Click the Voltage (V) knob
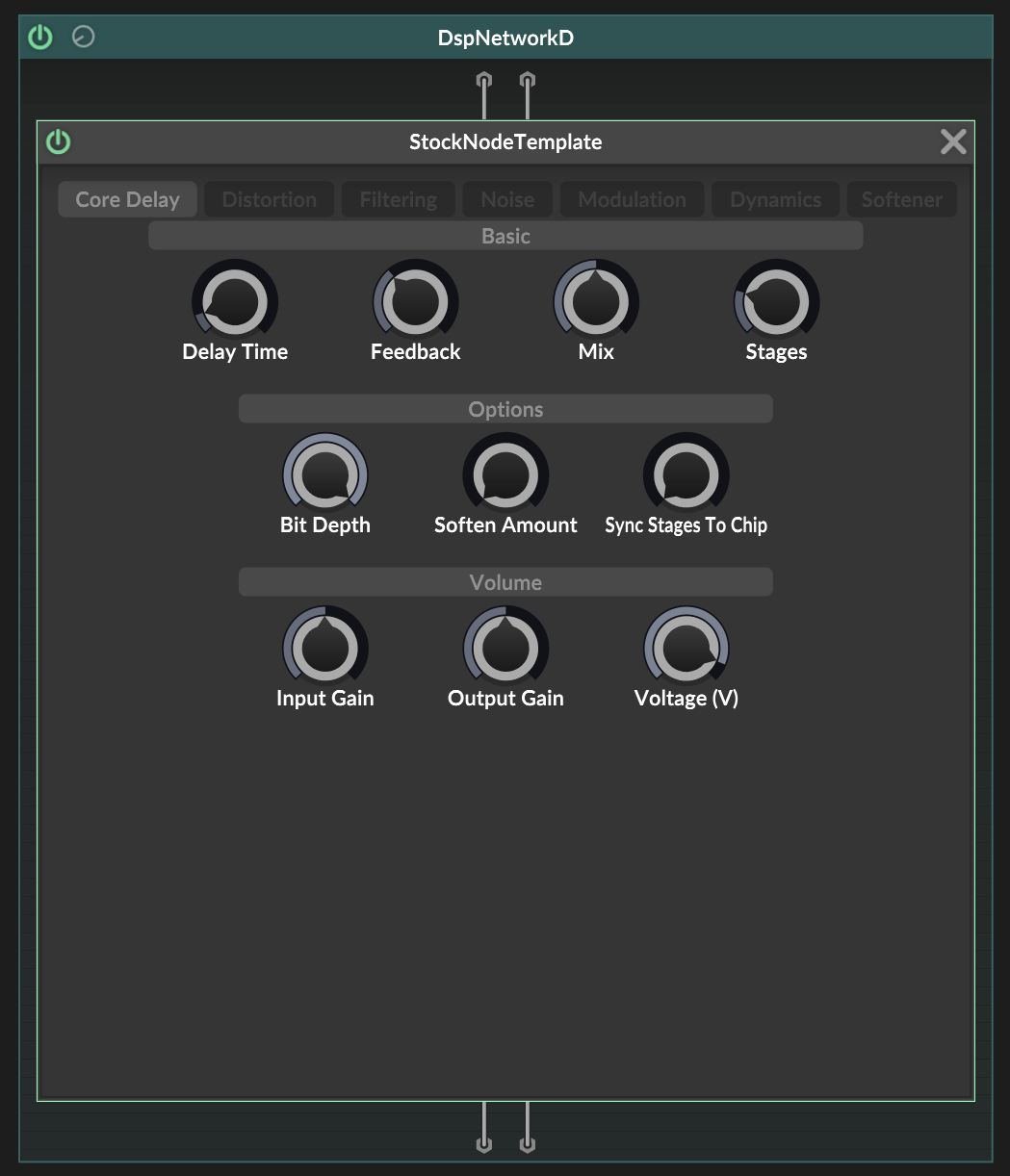The width and height of the screenshot is (1010, 1176). tap(686, 649)
